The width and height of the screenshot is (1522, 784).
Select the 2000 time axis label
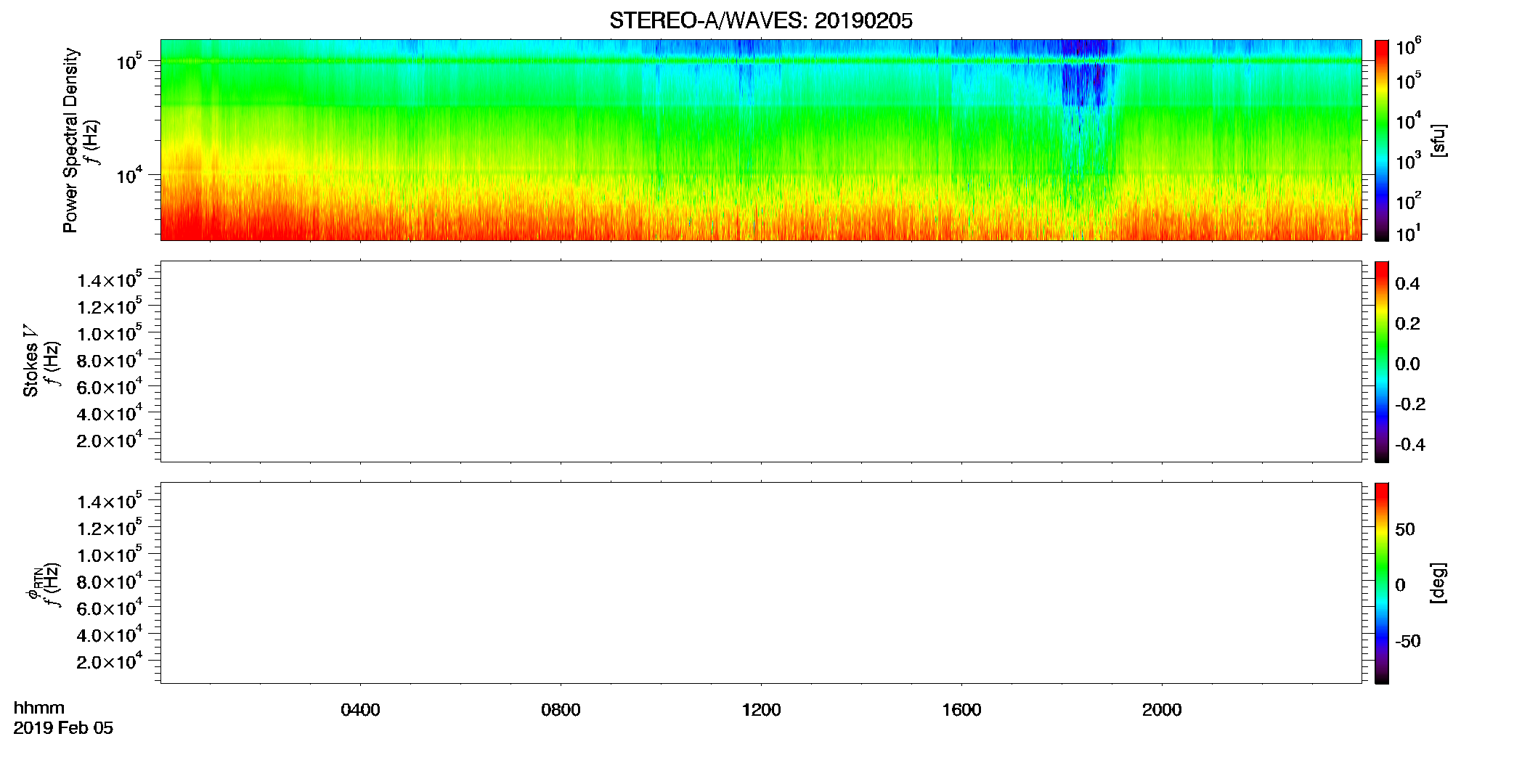[1162, 709]
